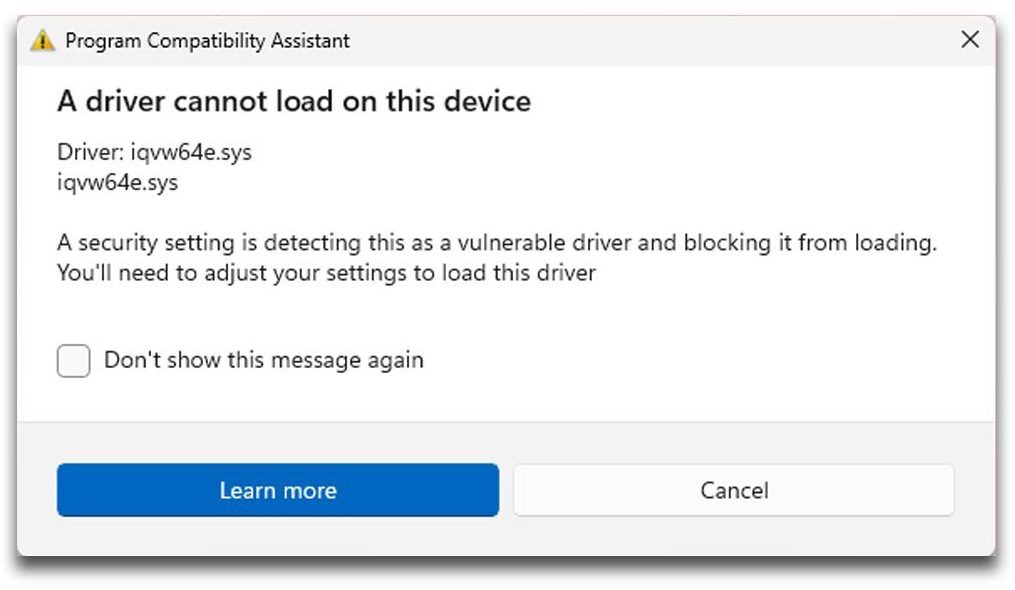
Task: Click the "You'll need to adjust your settings" line
Action: click(x=326, y=272)
